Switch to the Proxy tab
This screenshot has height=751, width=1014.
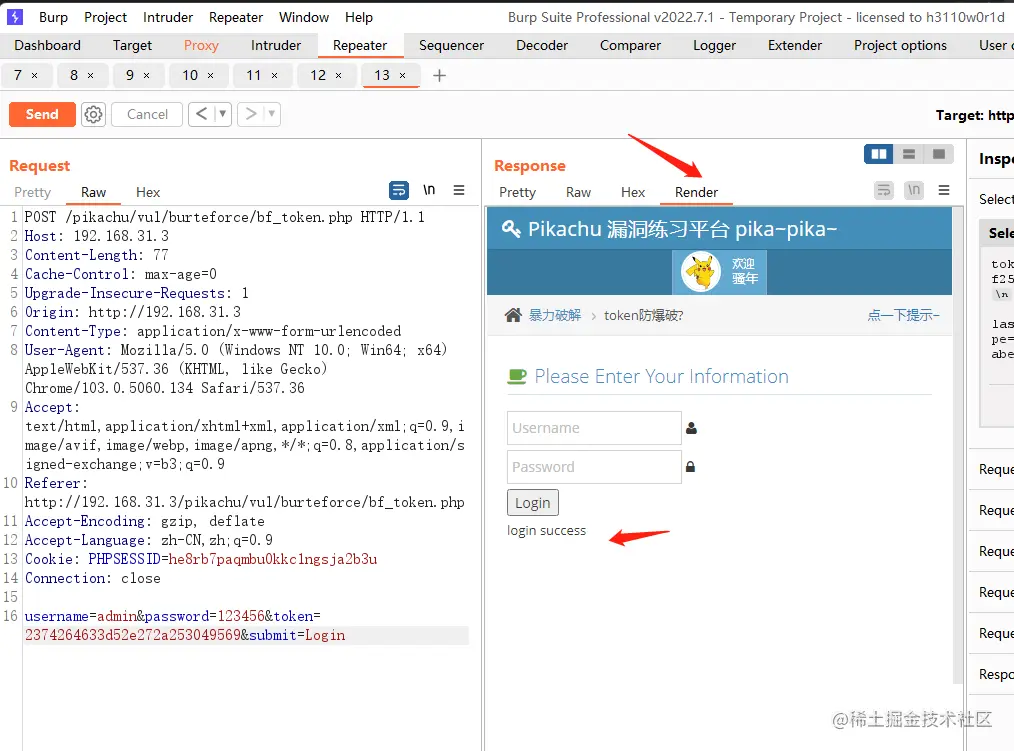click(x=201, y=45)
